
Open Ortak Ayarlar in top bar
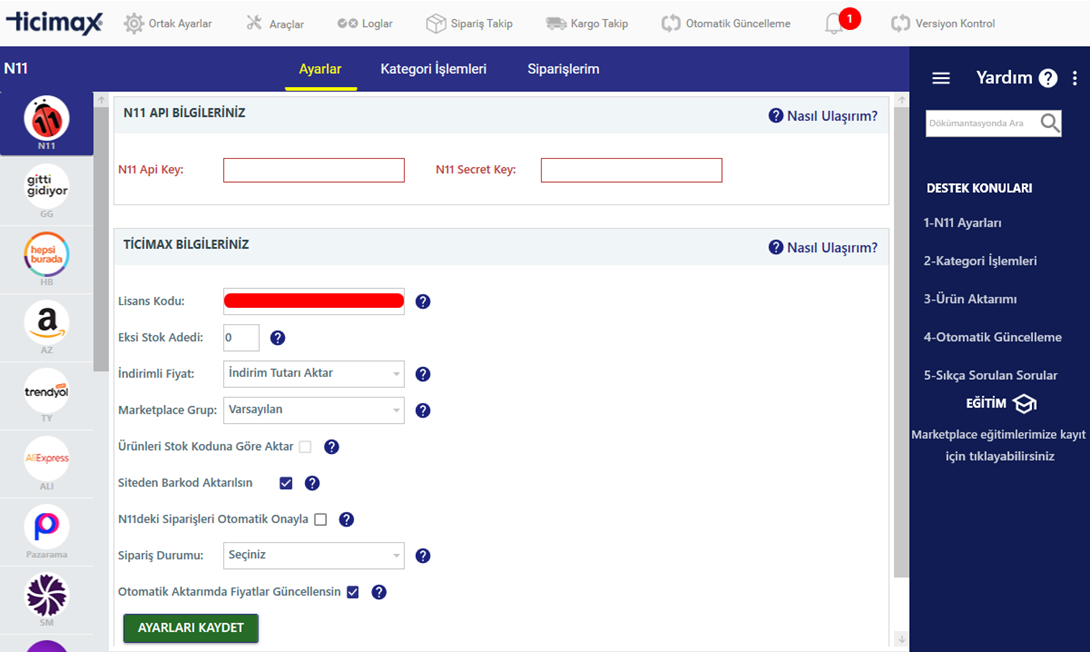coord(168,23)
